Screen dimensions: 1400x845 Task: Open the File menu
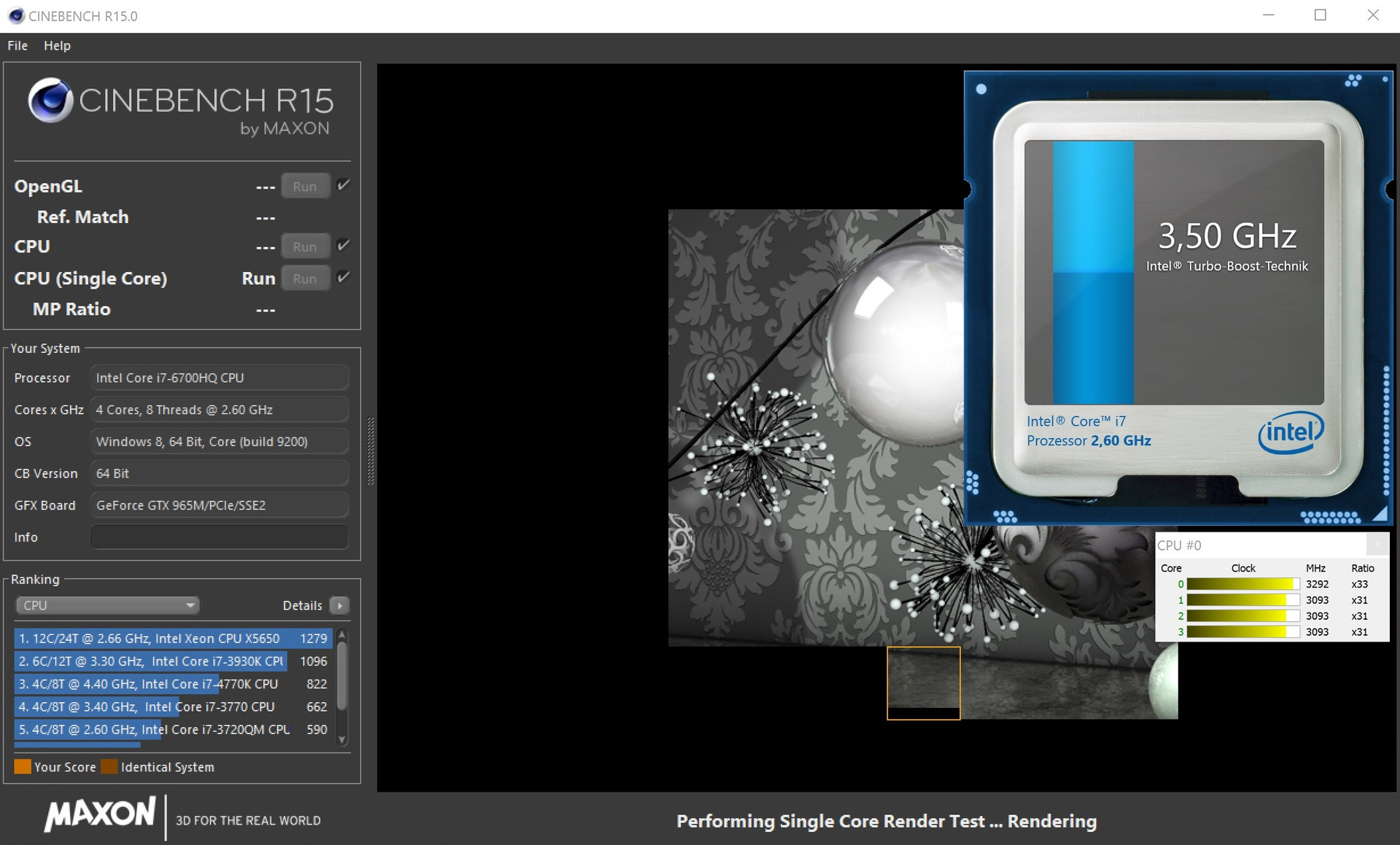tap(17, 45)
